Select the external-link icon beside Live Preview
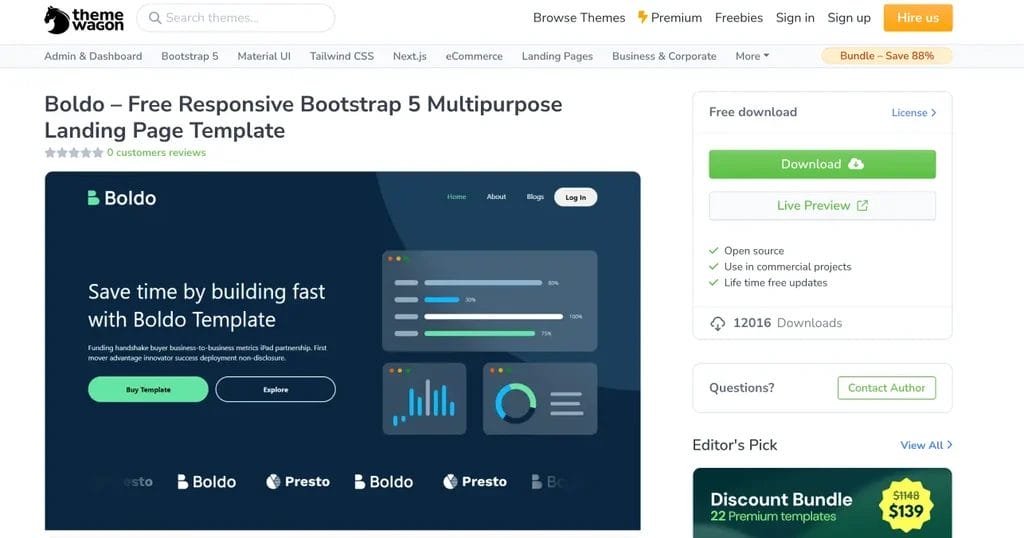Screen dimensions: 1024x538 pos(862,206)
